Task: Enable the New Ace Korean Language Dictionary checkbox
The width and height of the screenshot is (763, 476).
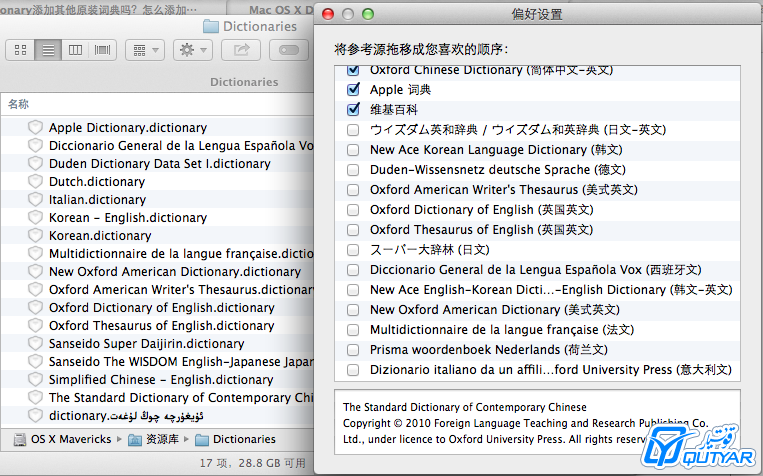Action: (353, 150)
